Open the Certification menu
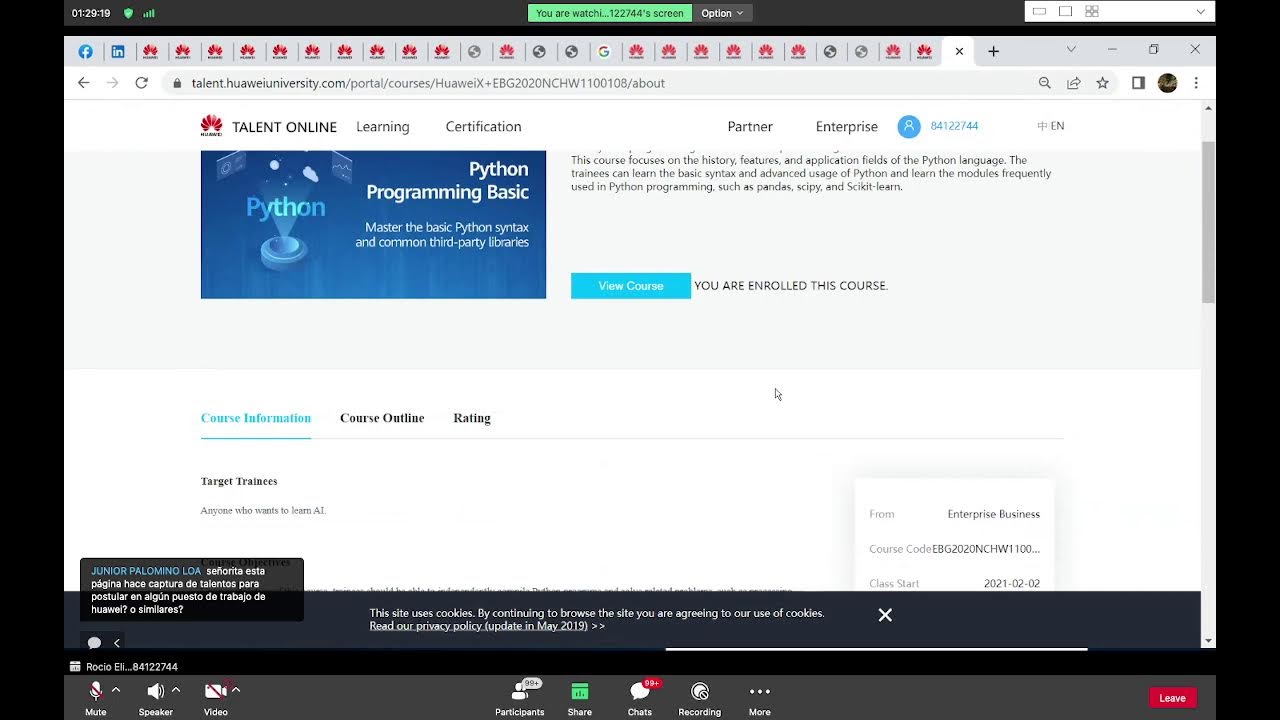Viewport: 1280px width, 720px height. click(x=483, y=126)
